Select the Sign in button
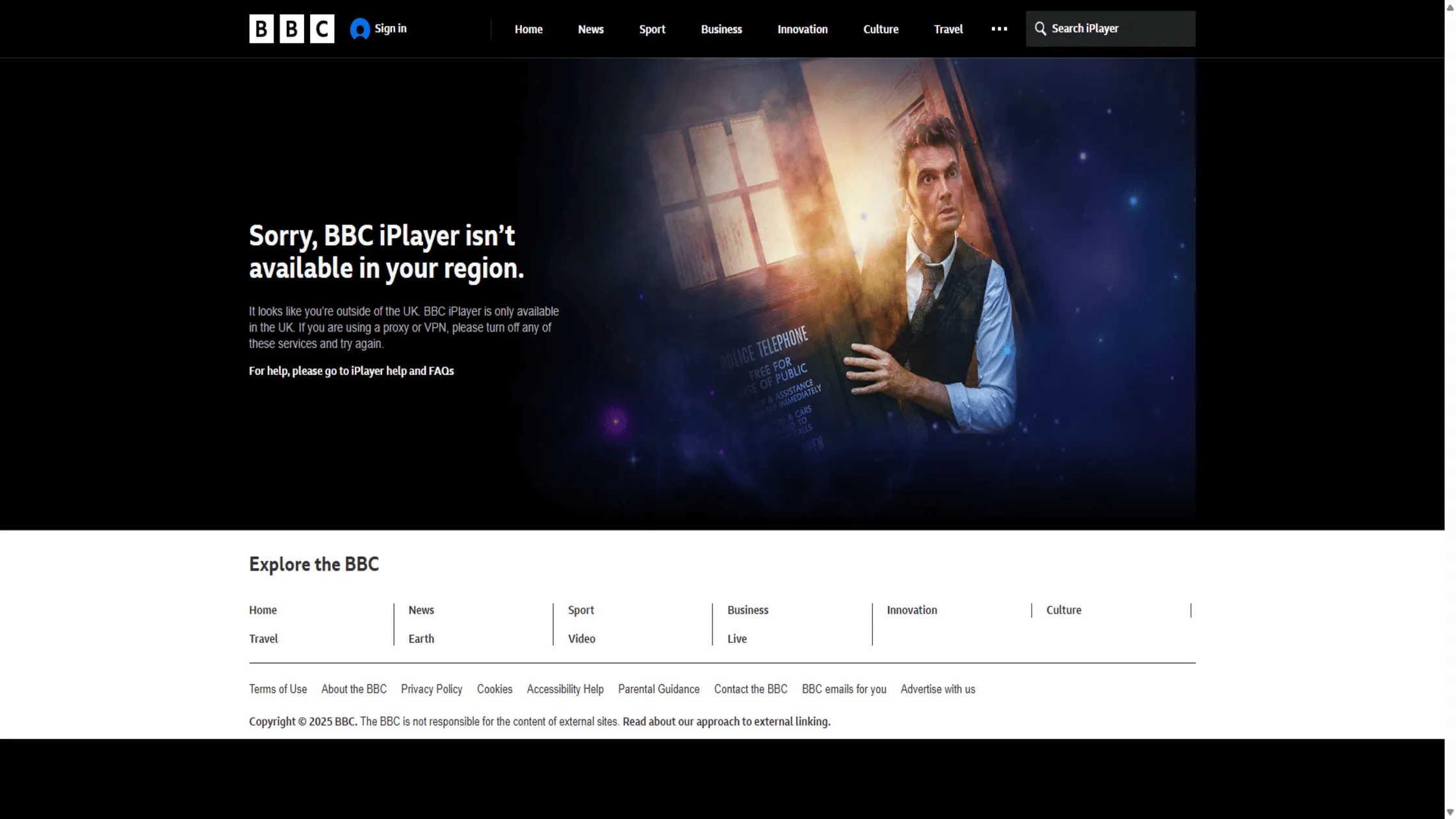The image size is (1456, 819). [390, 29]
